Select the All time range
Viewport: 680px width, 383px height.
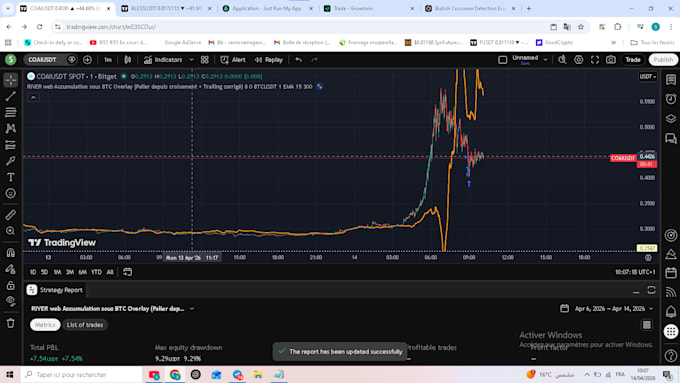click(110, 272)
